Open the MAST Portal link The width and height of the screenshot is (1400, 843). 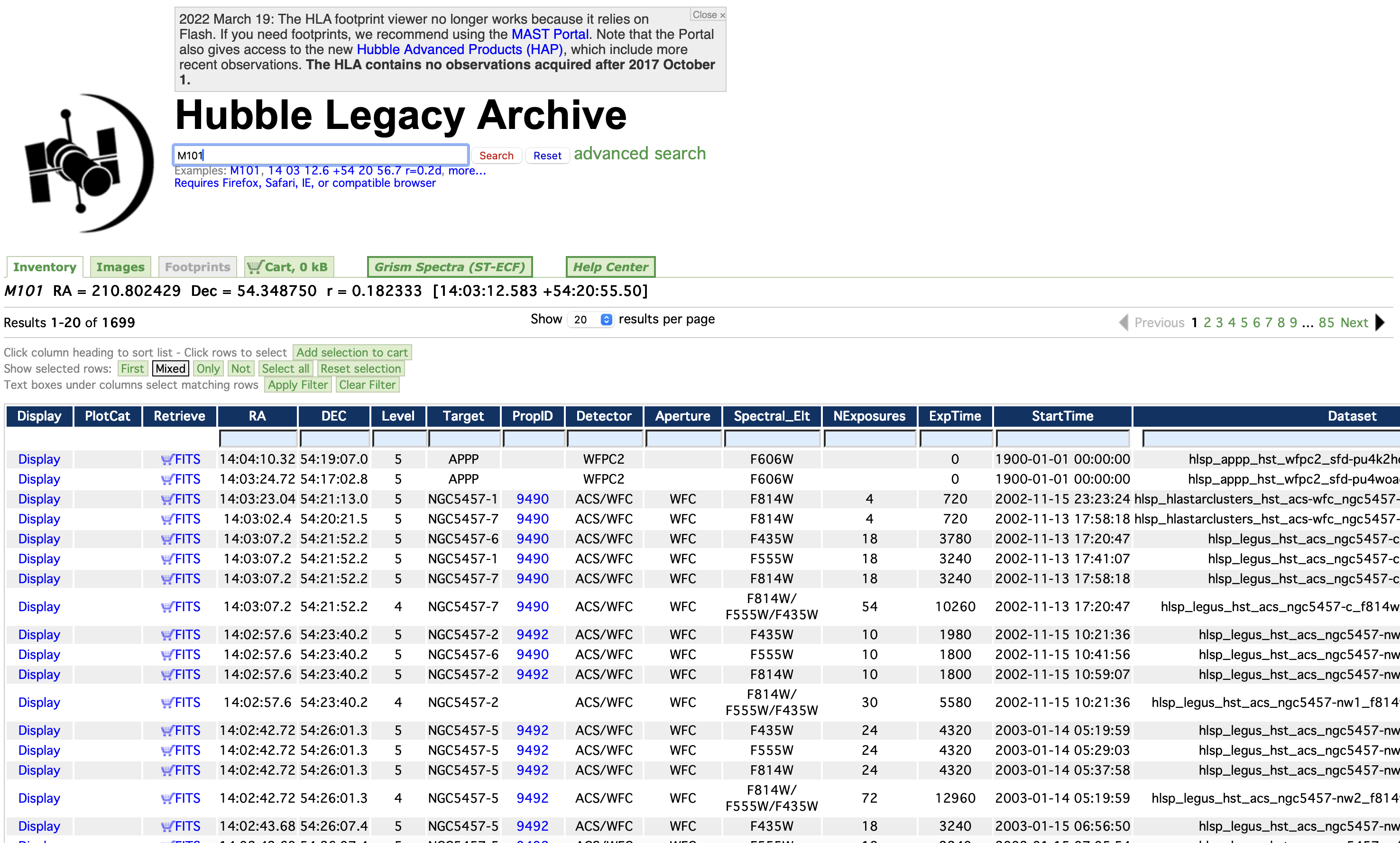tap(550, 34)
